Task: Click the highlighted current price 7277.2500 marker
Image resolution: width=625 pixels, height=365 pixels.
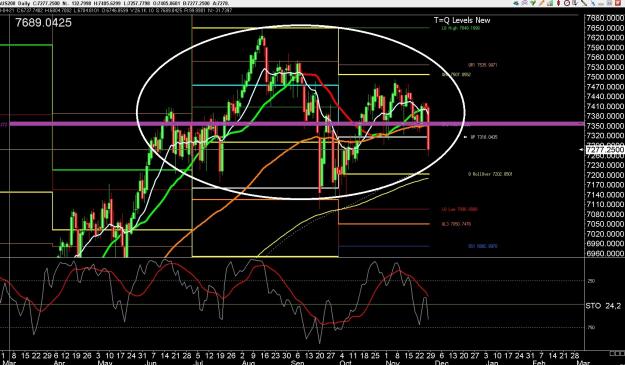Action: pyautogui.click(x=605, y=150)
